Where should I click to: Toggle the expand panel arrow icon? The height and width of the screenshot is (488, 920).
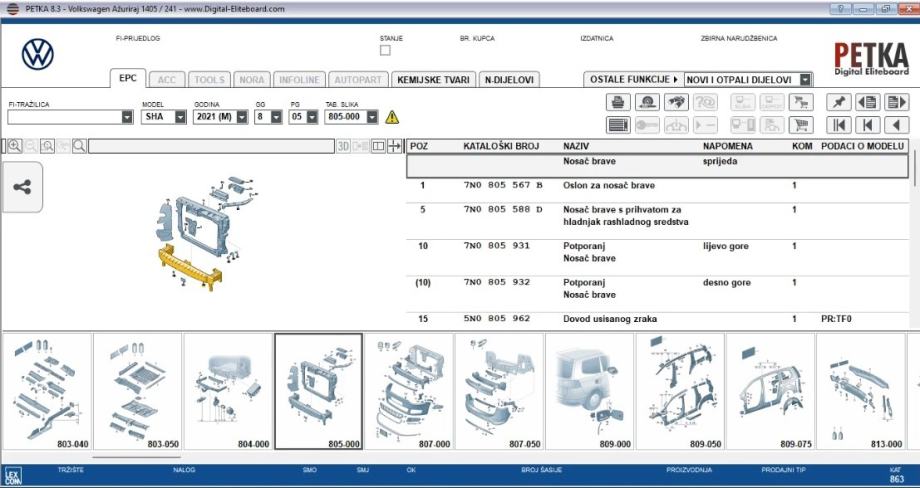[x=395, y=146]
